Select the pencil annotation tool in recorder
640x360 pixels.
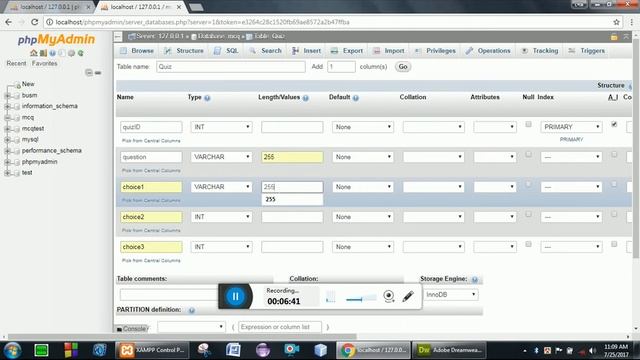(408, 296)
